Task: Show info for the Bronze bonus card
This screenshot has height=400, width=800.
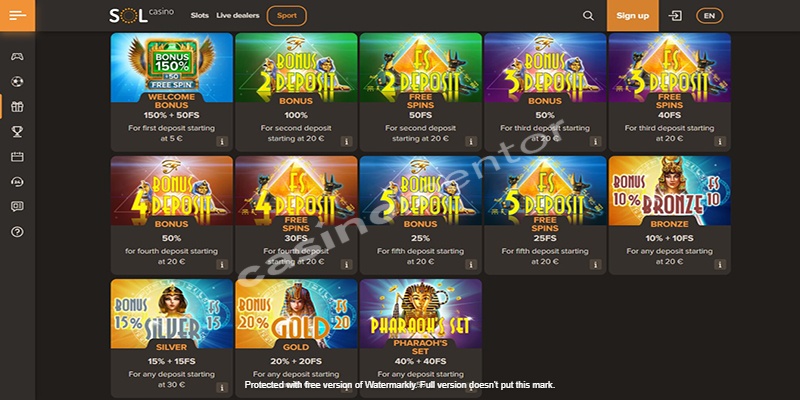Action: (x=720, y=264)
